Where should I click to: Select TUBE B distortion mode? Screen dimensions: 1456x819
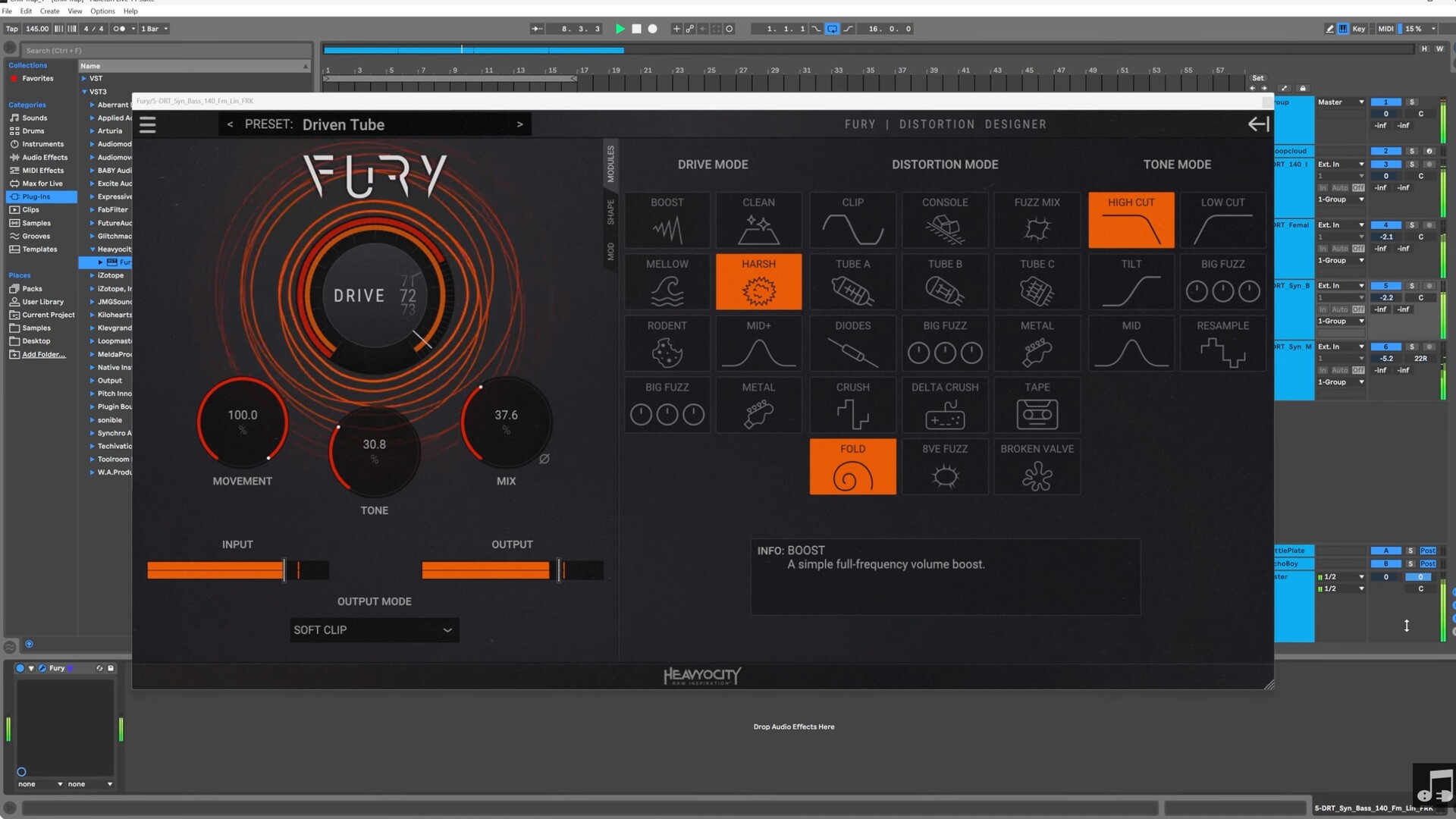pos(945,281)
